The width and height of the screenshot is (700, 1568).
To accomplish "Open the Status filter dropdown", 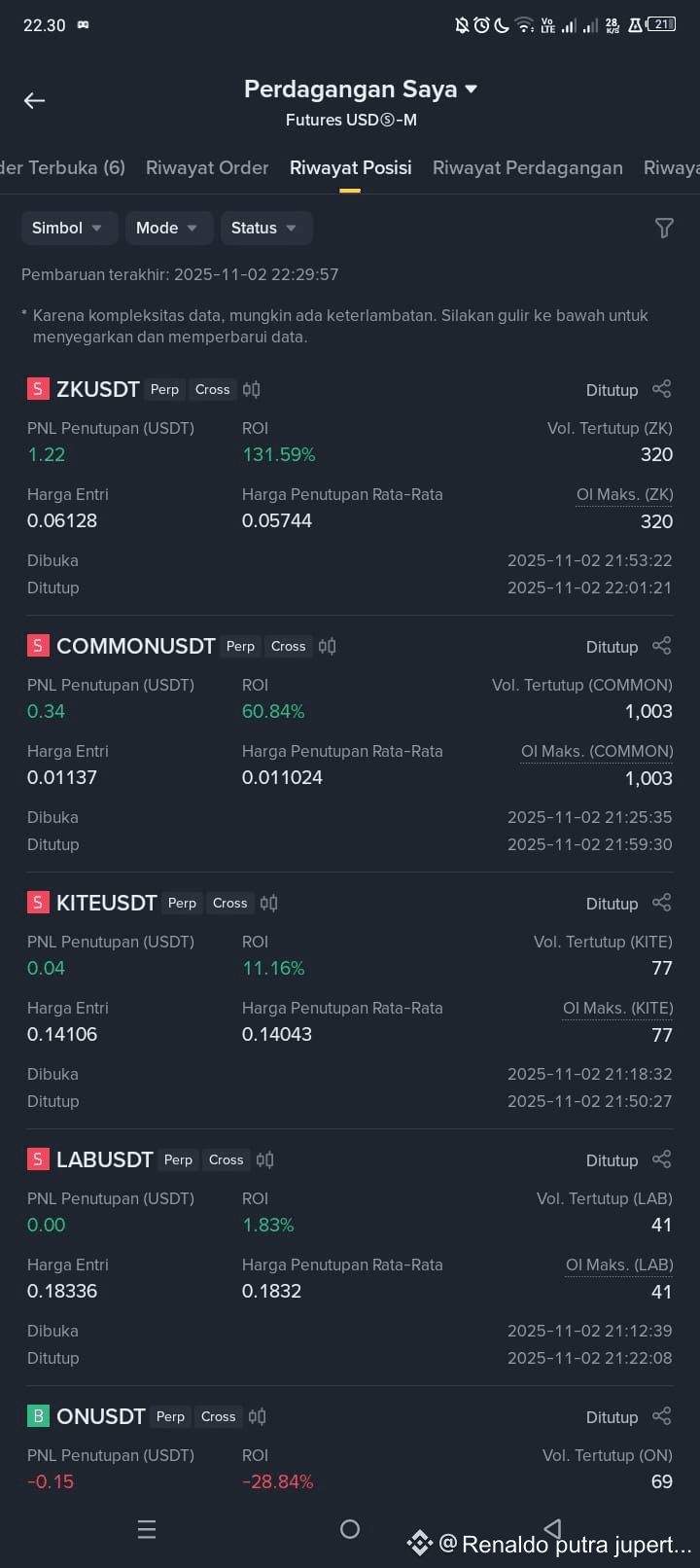I will point(266,228).
